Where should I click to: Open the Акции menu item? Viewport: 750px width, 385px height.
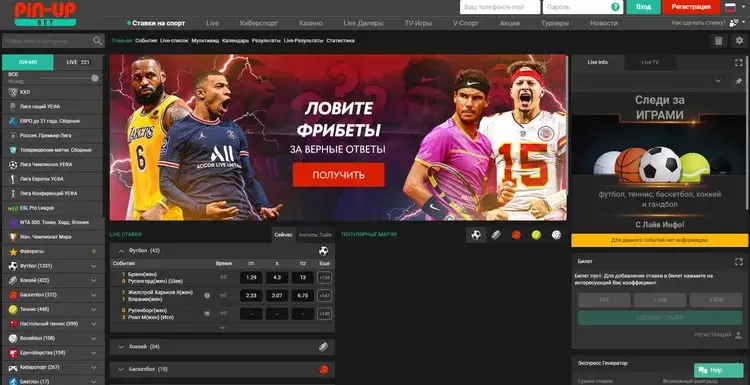click(x=510, y=23)
